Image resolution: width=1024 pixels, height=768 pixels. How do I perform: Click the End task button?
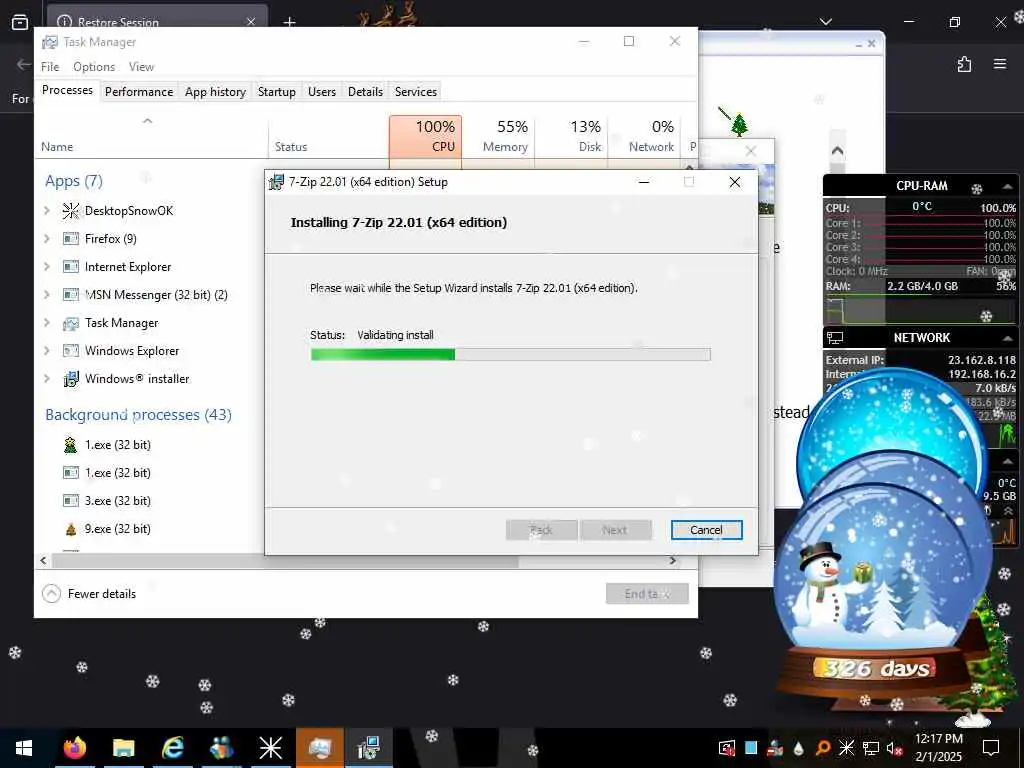click(x=647, y=594)
